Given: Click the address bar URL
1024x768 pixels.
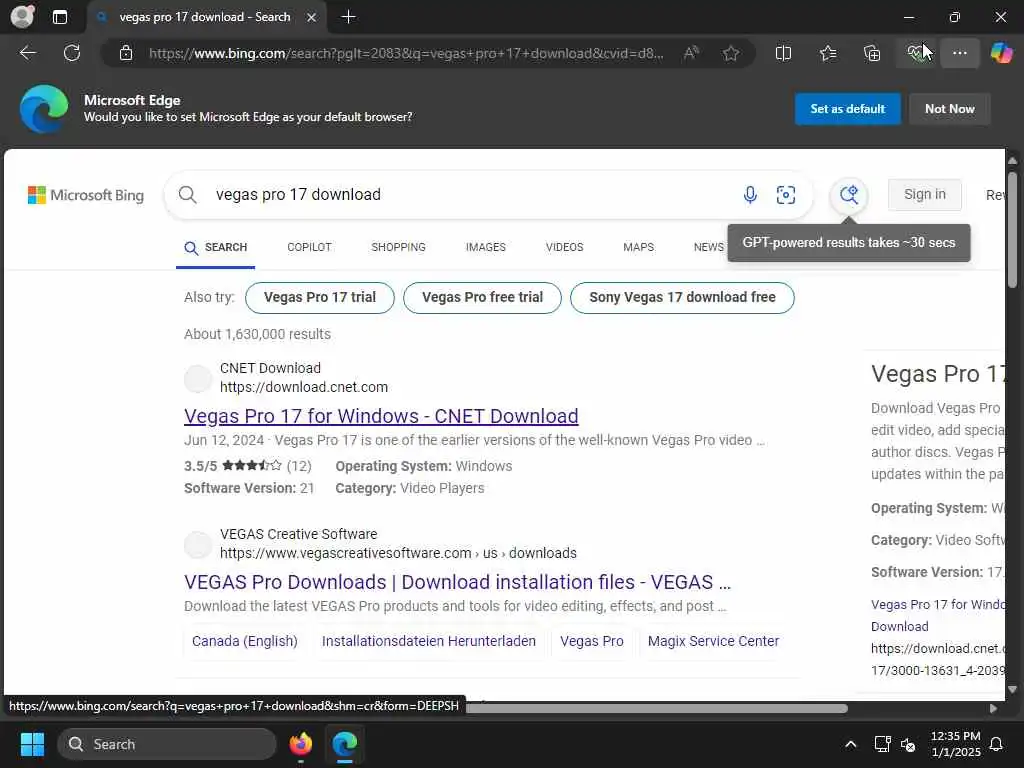Looking at the screenshot, I should coord(406,53).
